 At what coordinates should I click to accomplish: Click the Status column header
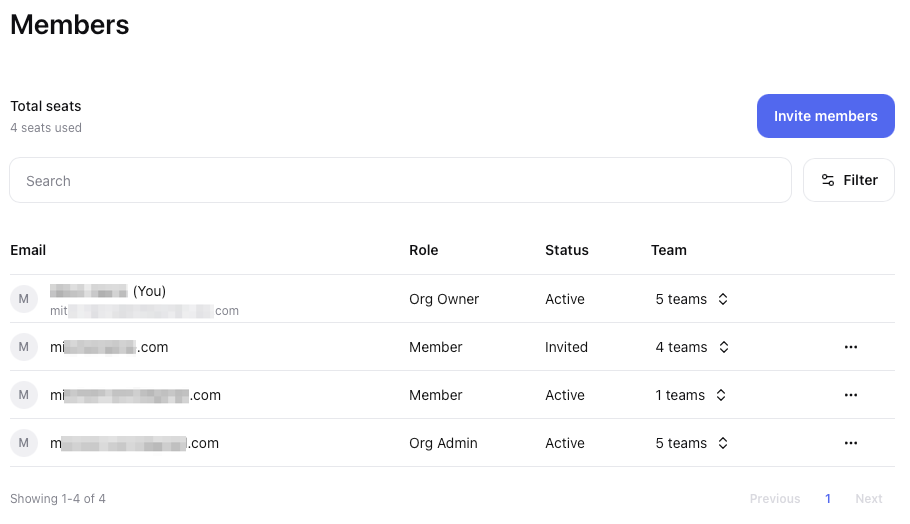(566, 250)
